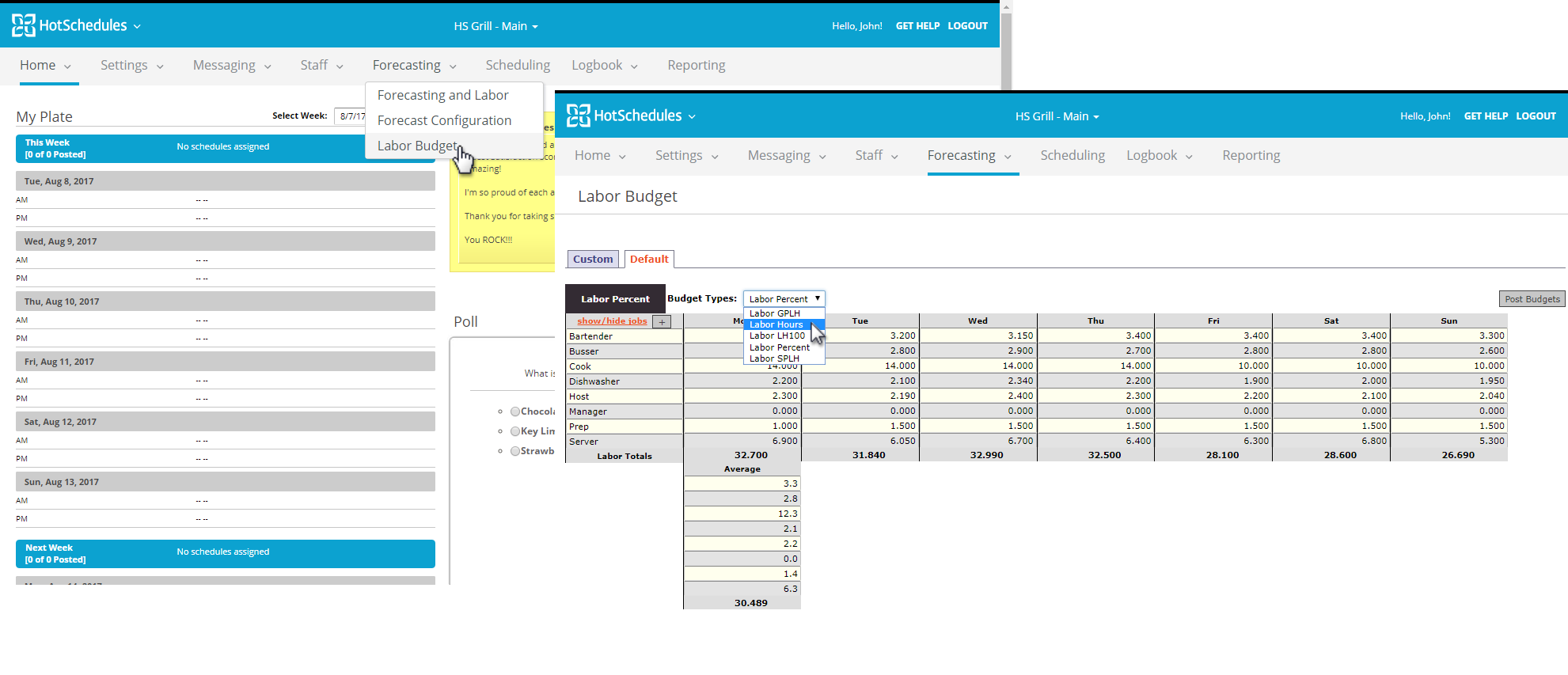Image resolution: width=1568 pixels, height=675 pixels.
Task: Open Scheduling in back window
Action: click(518, 65)
